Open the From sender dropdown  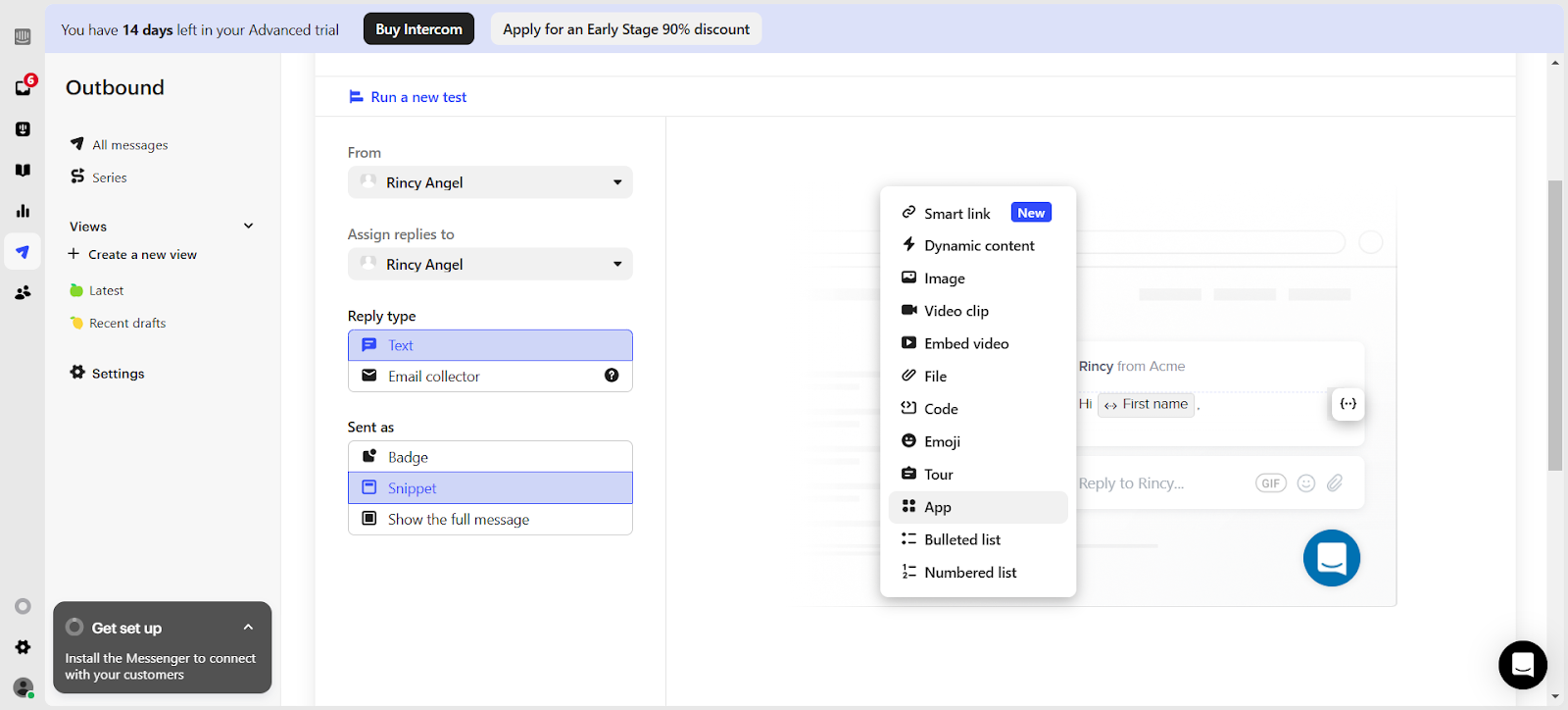[x=490, y=182]
